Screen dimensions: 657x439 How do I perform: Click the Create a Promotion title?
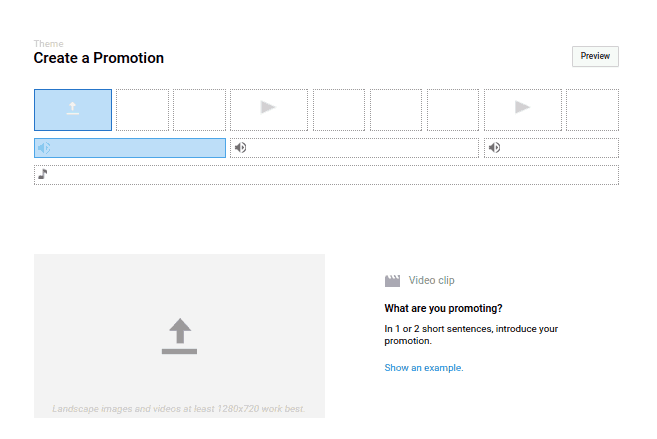tap(98, 58)
